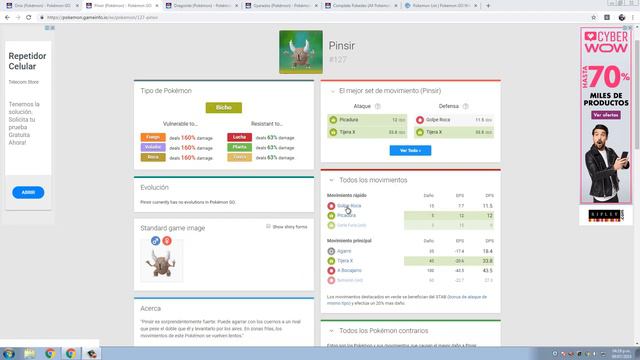
Task: Open File Explorer from the taskbar
Action: click(29, 353)
